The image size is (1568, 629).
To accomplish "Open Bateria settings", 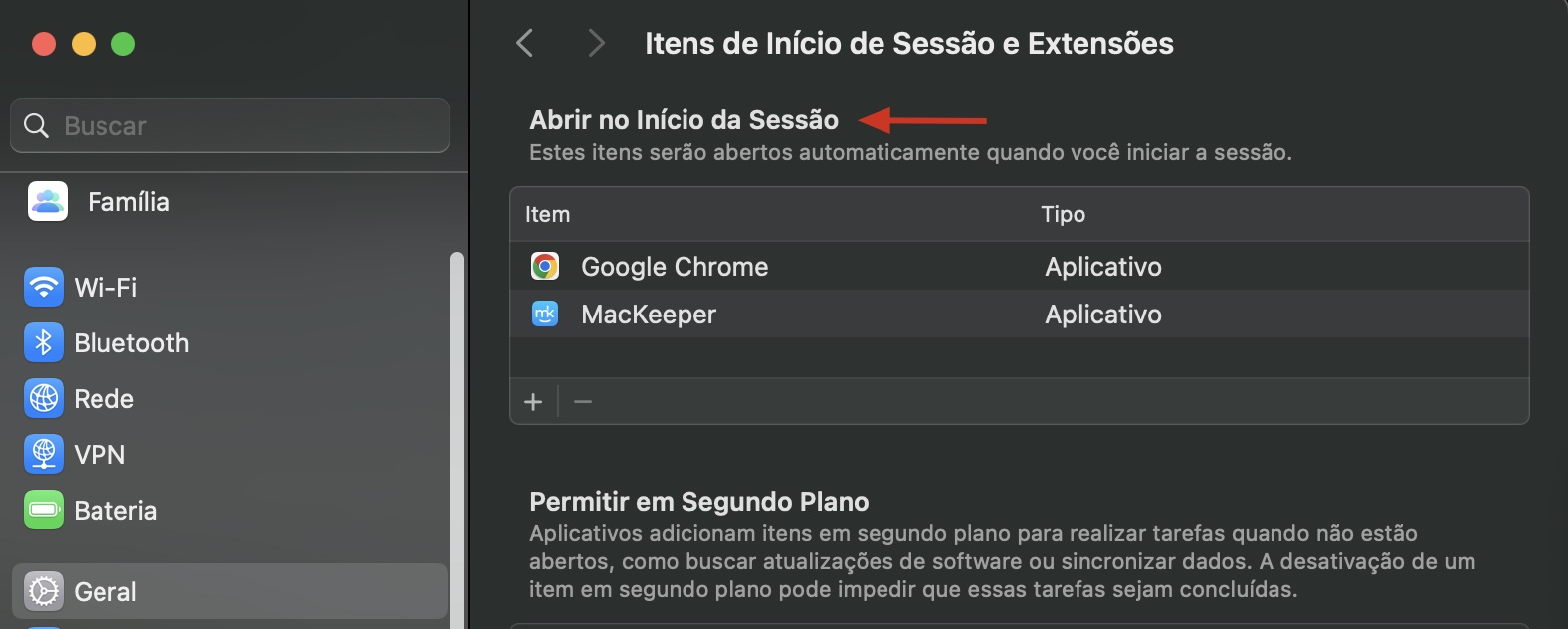I will 114,510.
